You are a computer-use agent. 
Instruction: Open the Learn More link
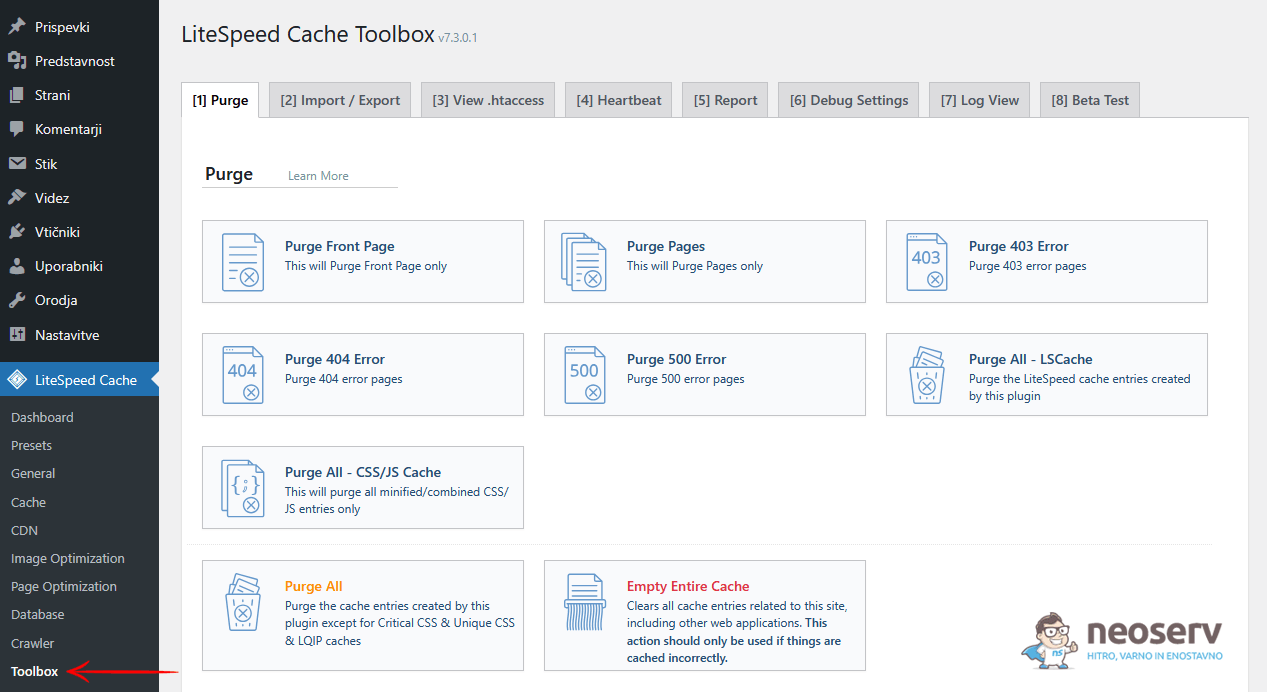pyautogui.click(x=318, y=176)
